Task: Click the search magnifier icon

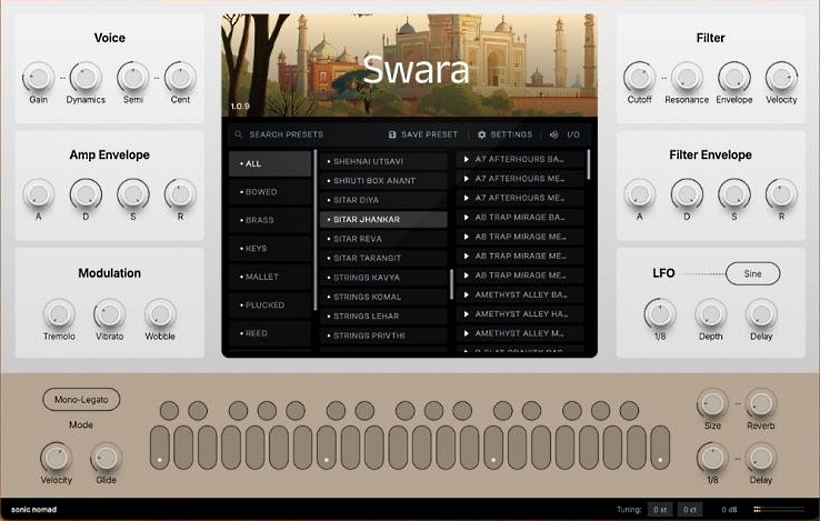Action: [238, 134]
